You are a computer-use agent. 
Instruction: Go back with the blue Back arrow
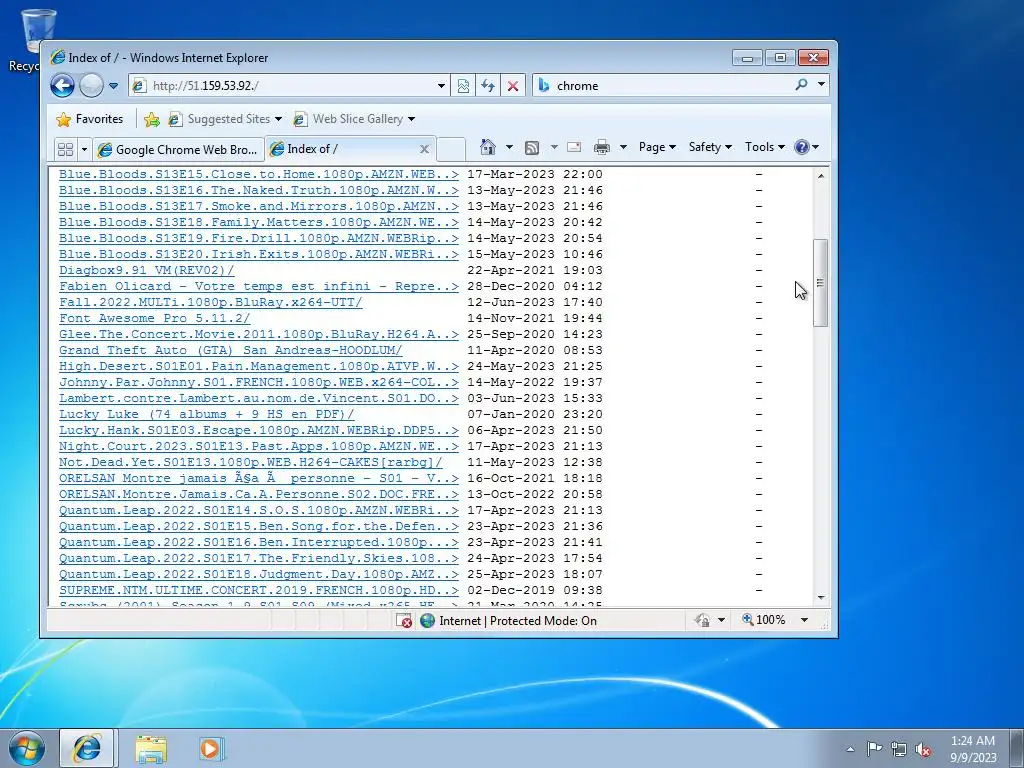pyautogui.click(x=63, y=86)
